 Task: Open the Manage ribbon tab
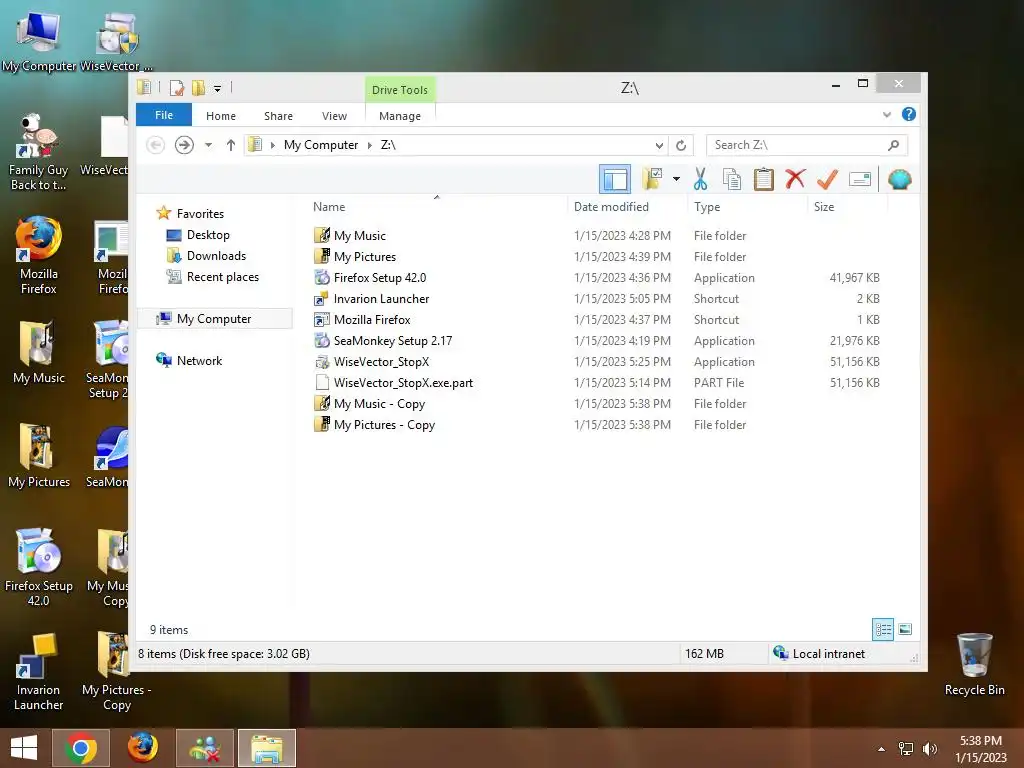pyautogui.click(x=400, y=116)
